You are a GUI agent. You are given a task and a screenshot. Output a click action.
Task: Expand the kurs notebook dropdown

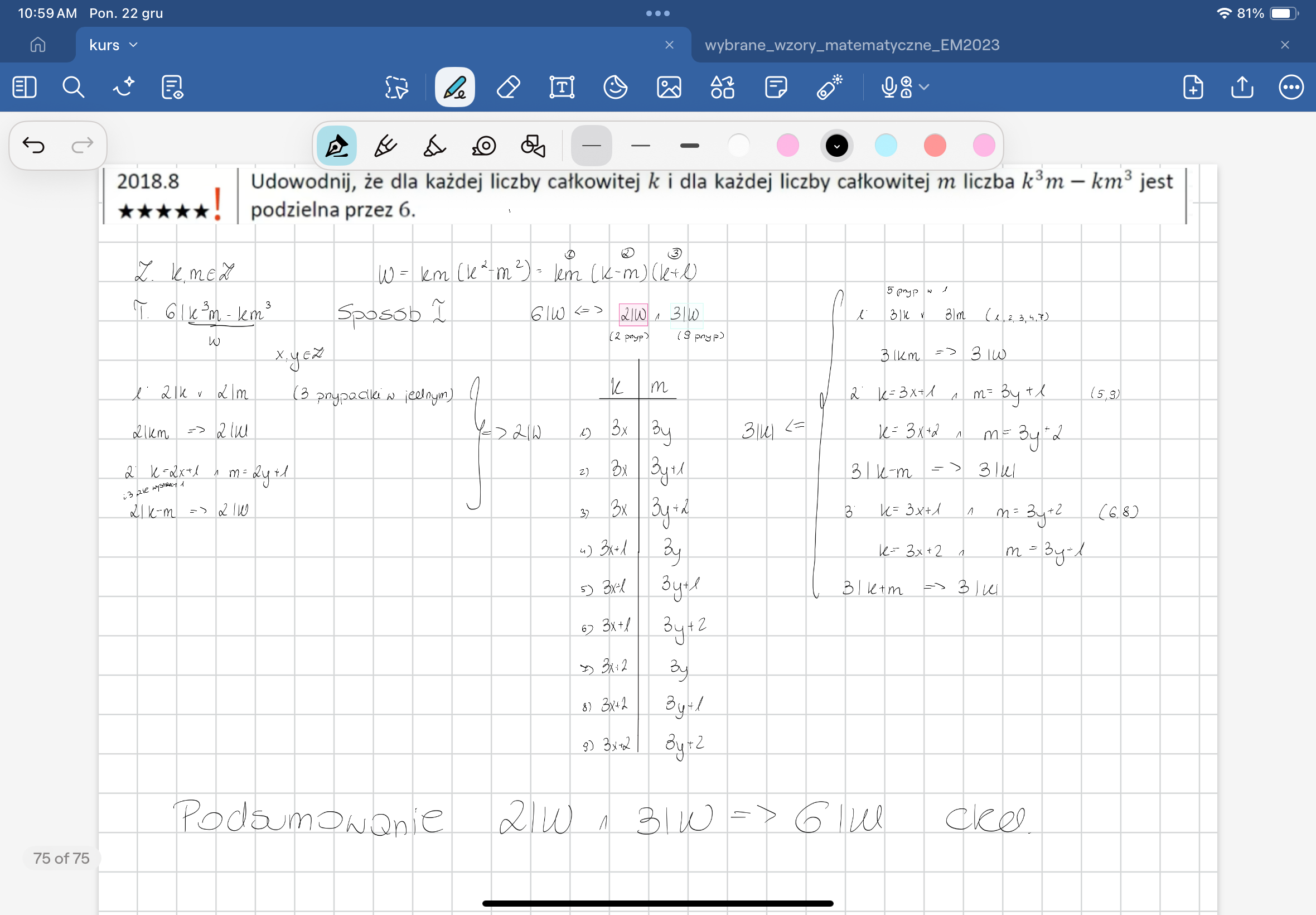[133, 45]
